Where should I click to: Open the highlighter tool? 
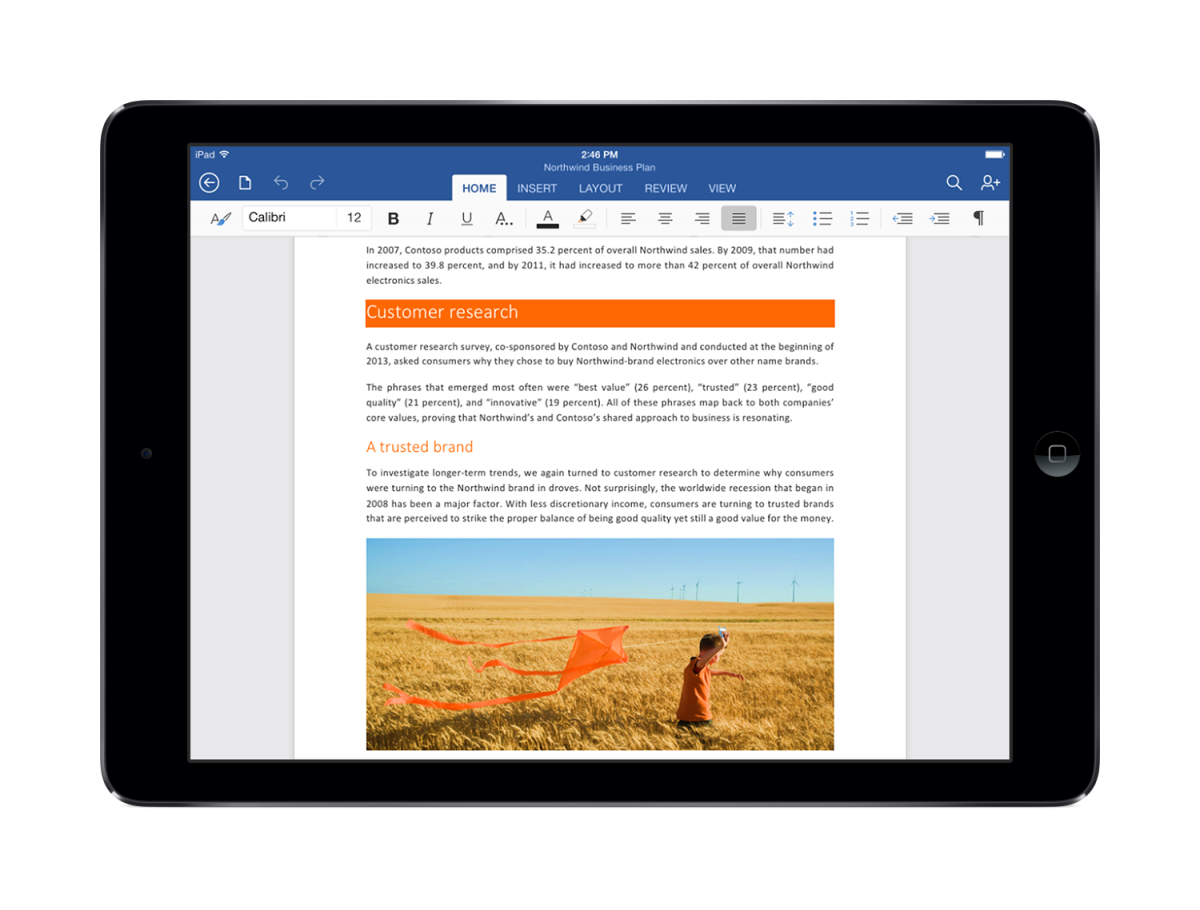tap(585, 218)
